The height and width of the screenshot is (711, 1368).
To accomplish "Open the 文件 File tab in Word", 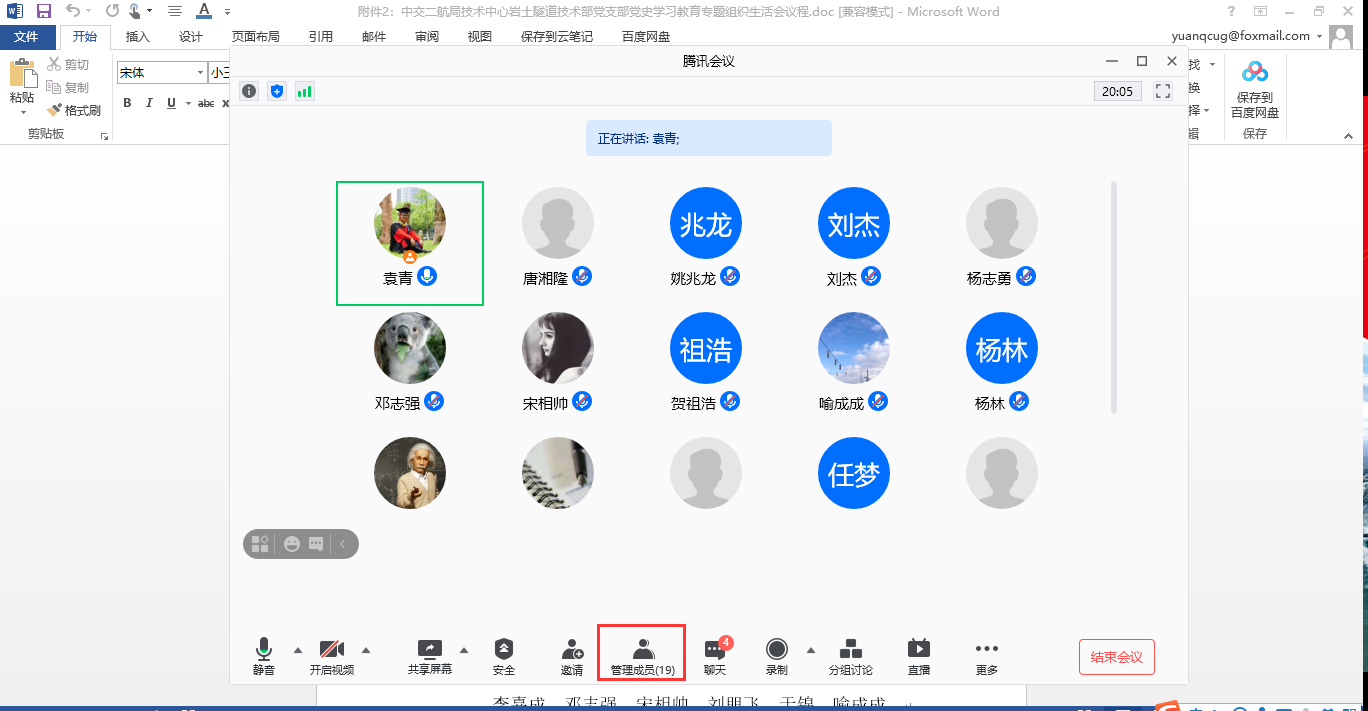I will coord(27,37).
